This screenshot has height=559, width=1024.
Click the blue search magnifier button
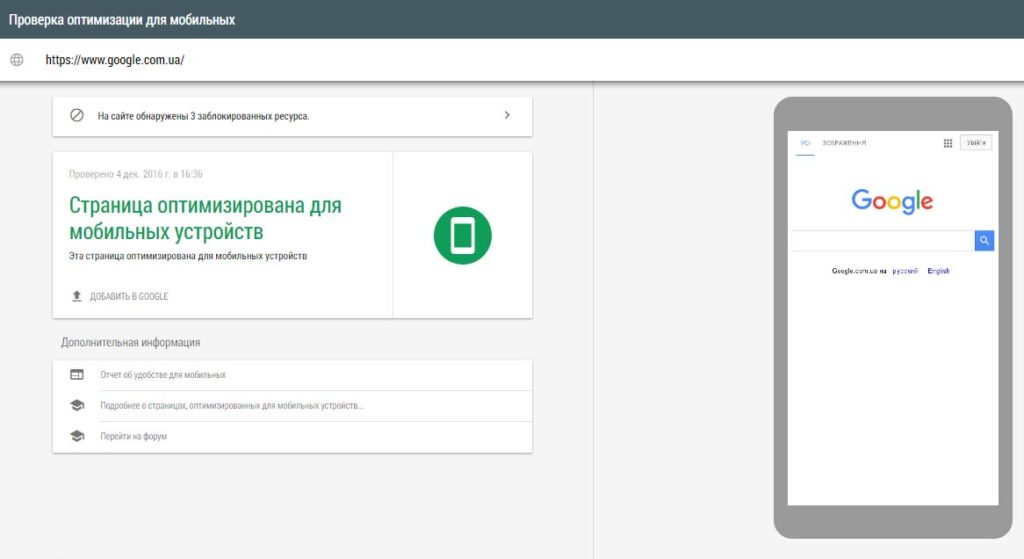point(984,240)
